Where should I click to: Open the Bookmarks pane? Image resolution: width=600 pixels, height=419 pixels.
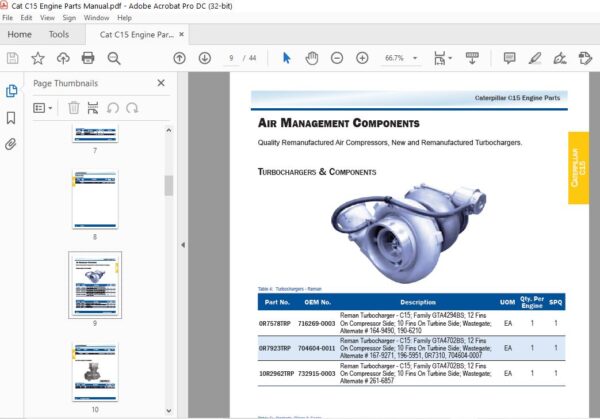(x=11, y=118)
